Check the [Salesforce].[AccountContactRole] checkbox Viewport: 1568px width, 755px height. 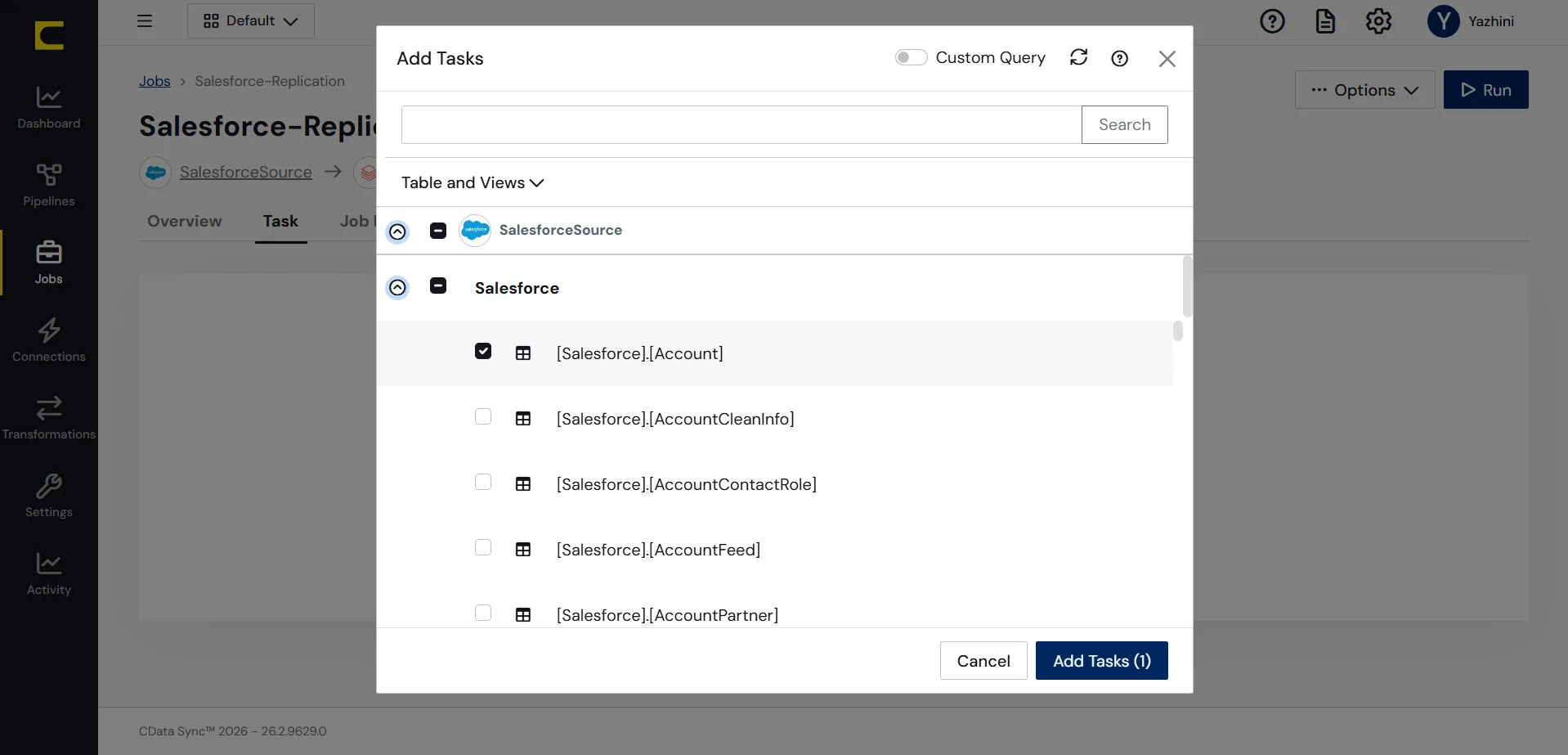tap(483, 482)
